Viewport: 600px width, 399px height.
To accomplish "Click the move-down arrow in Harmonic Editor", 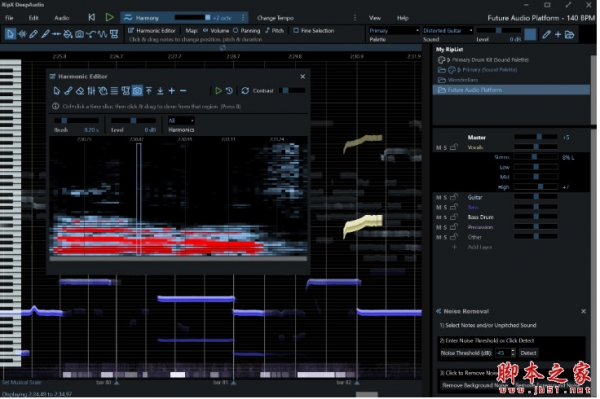I will coord(161,91).
